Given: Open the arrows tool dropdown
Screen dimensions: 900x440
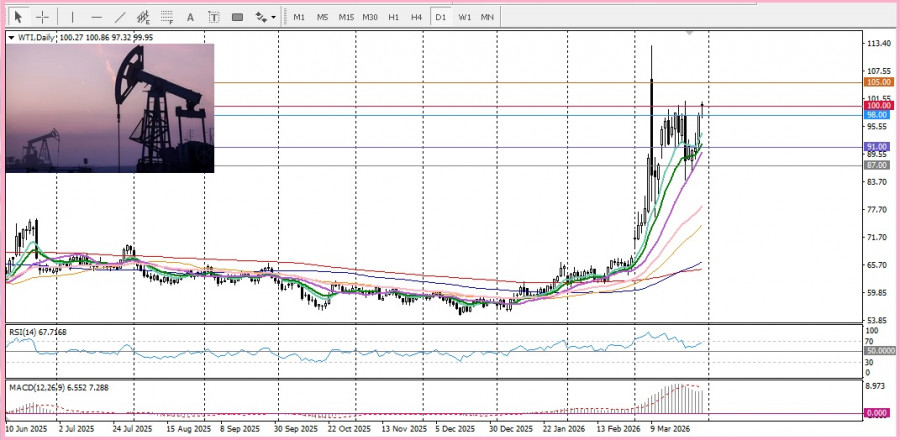Looking at the screenshot, I should (x=265, y=17).
